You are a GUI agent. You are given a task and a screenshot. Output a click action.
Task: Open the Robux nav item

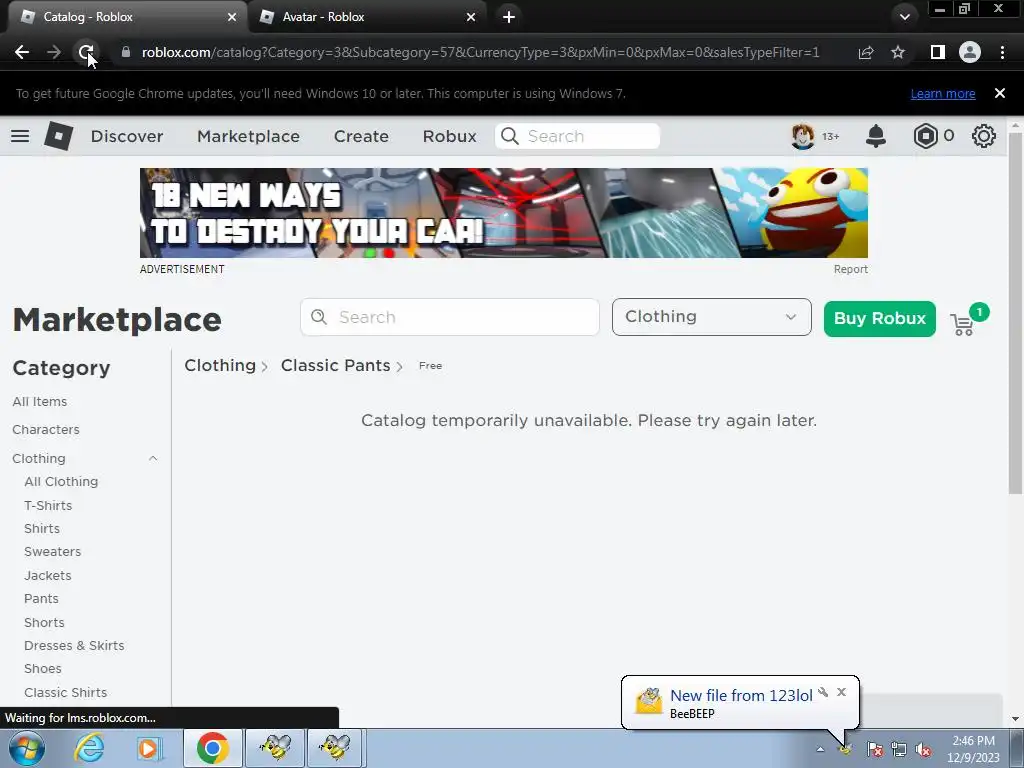[x=449, y=136]
